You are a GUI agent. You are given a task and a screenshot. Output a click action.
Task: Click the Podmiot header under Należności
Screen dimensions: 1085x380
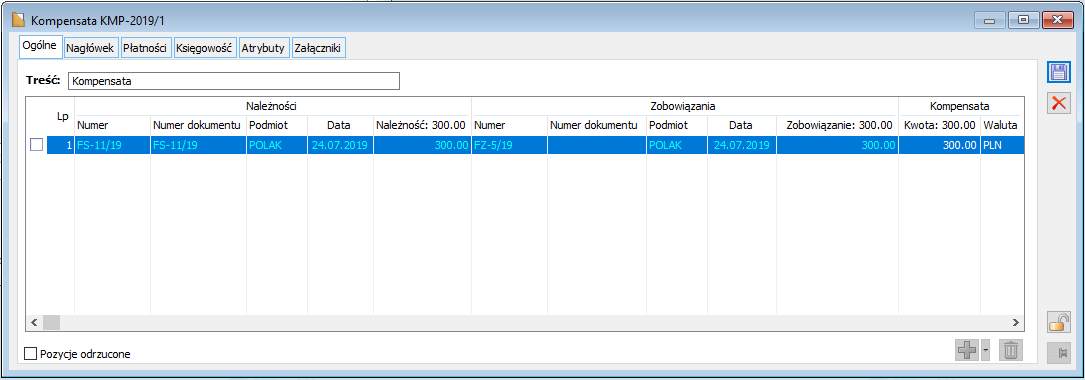[x=277, y=125]
